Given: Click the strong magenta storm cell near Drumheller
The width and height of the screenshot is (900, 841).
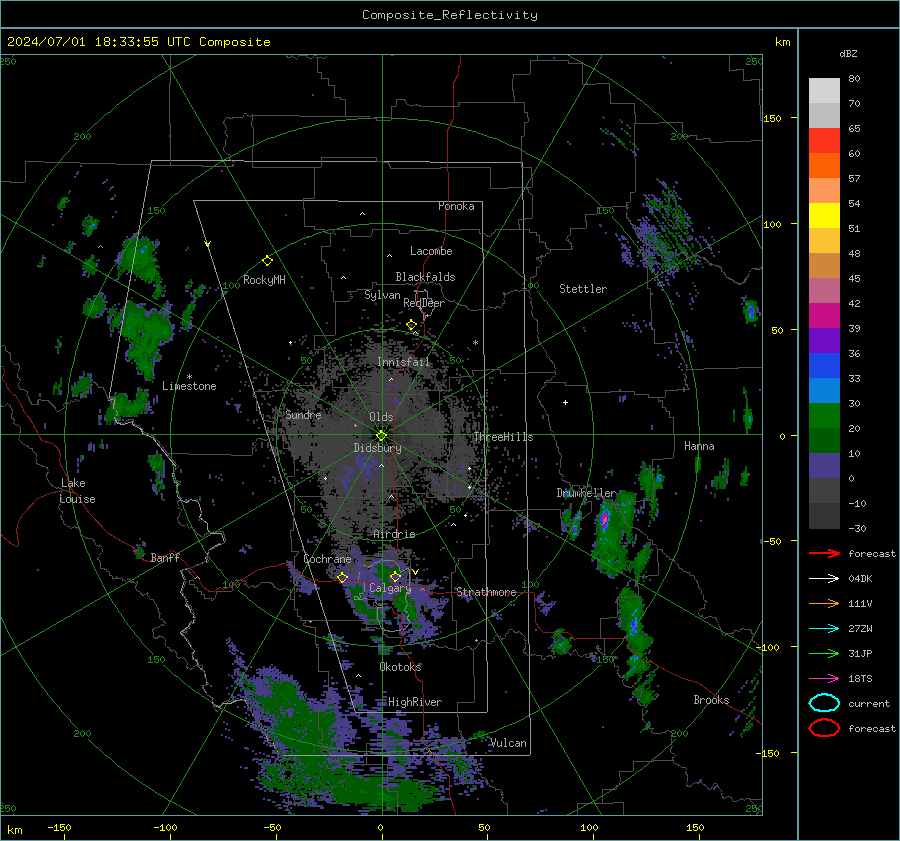Looking at the screenshot, I should coord(604,520).
